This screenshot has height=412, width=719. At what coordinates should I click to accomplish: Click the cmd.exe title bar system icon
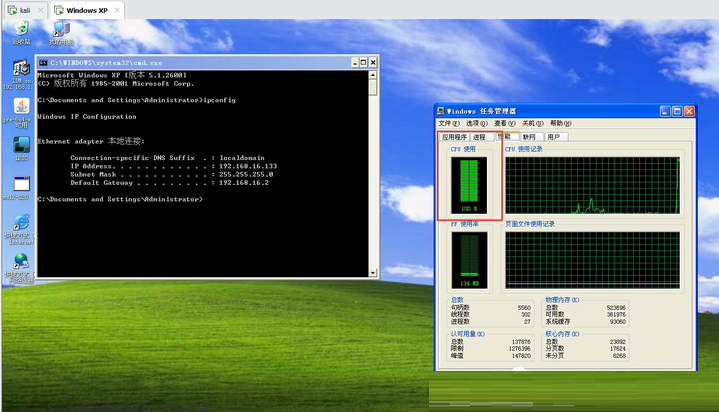(43, 63)
